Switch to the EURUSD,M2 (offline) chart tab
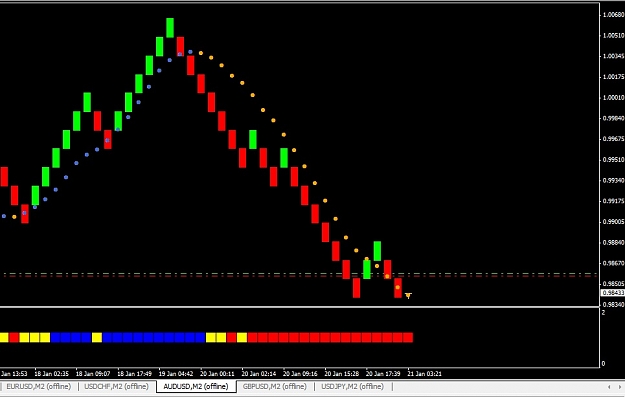Image resolution: width=625 pixels, height=398 pixels. point(39,386)
